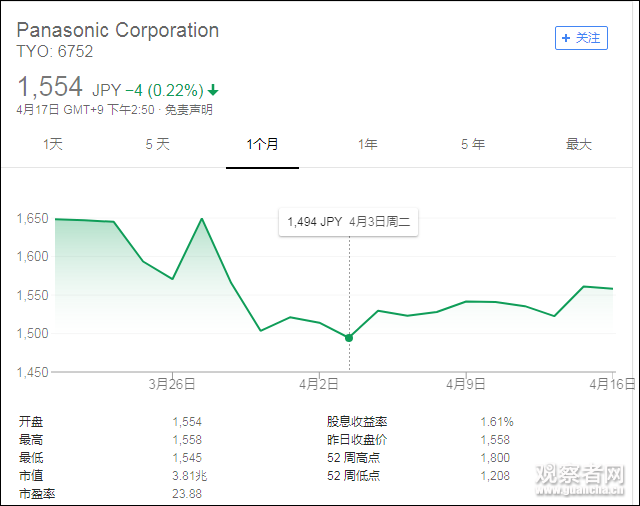Click the 市值 value 3.81兆

click(x=190, y=475)
